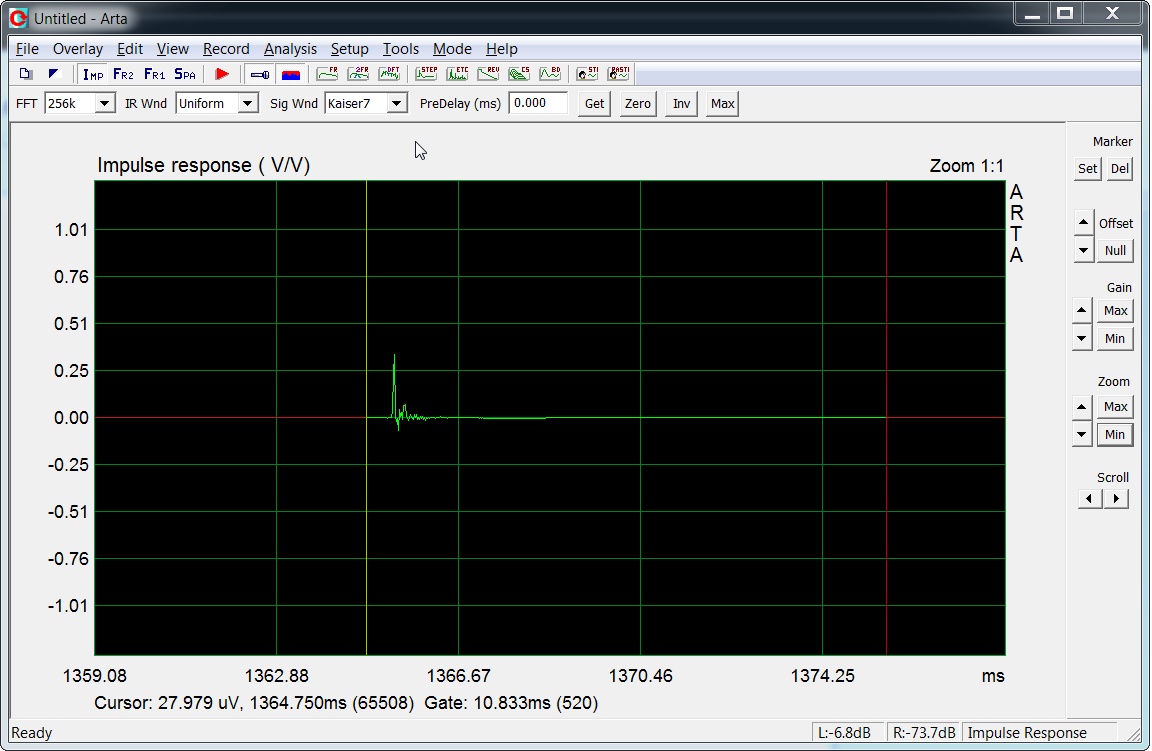Image resolution: width=1152 pixels, height=751 pixels.
Task: Open FFT size 256k dropdown
Action: click(104, 104)
